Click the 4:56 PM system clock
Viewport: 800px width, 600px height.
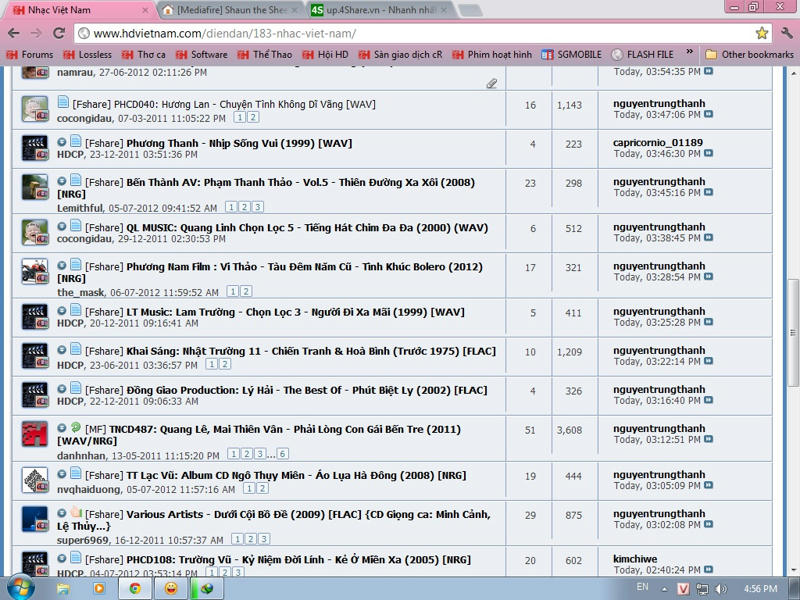click(761, 589)
